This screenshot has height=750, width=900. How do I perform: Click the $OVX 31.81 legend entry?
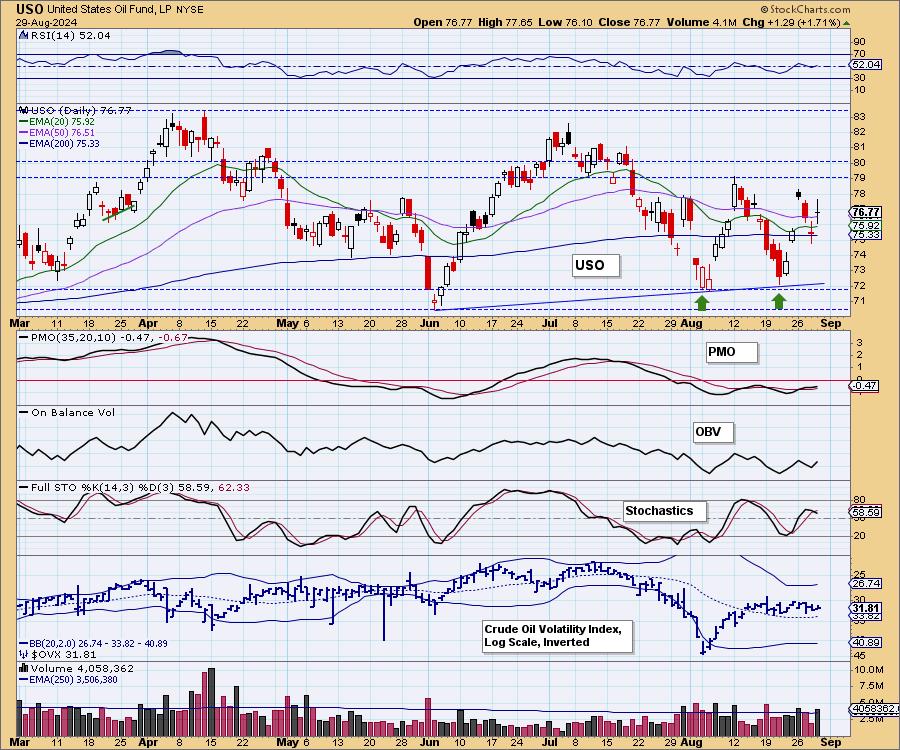(x=59, y=654)
